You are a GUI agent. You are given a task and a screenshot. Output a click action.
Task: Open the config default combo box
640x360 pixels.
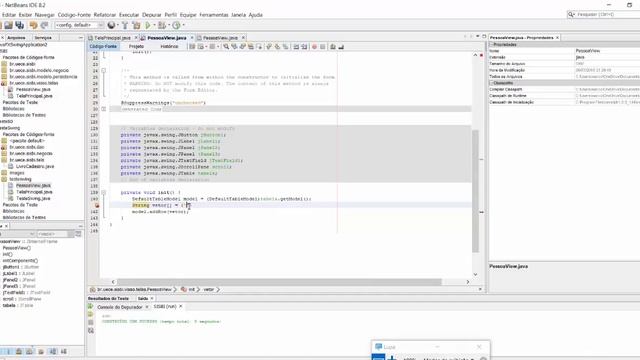(x=80, y=25)
